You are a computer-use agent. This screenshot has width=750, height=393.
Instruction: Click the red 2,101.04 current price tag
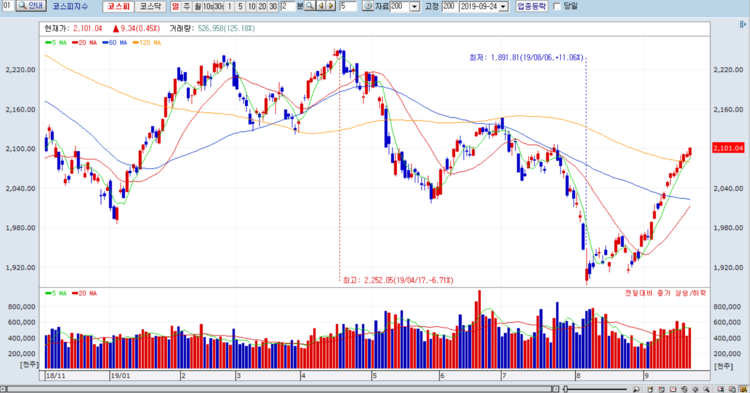pyautogui.click(x=728, y=148)
